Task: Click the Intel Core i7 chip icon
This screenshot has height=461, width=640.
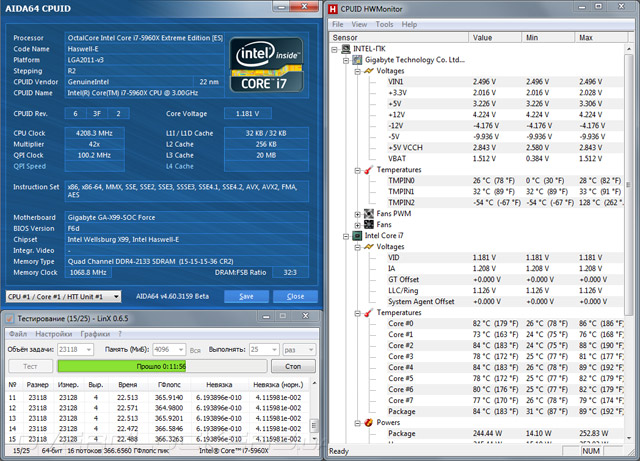Action: 357,236
